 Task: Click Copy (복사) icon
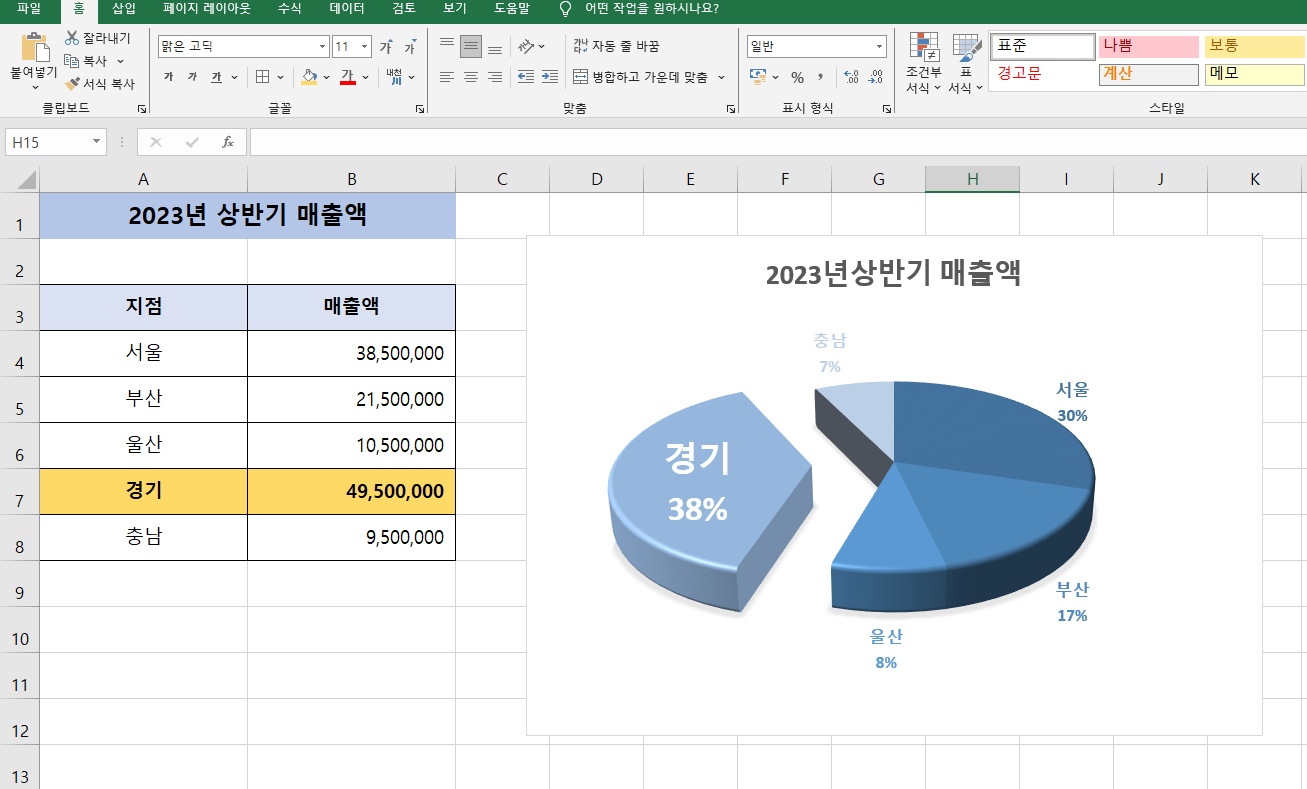(72, 61)
